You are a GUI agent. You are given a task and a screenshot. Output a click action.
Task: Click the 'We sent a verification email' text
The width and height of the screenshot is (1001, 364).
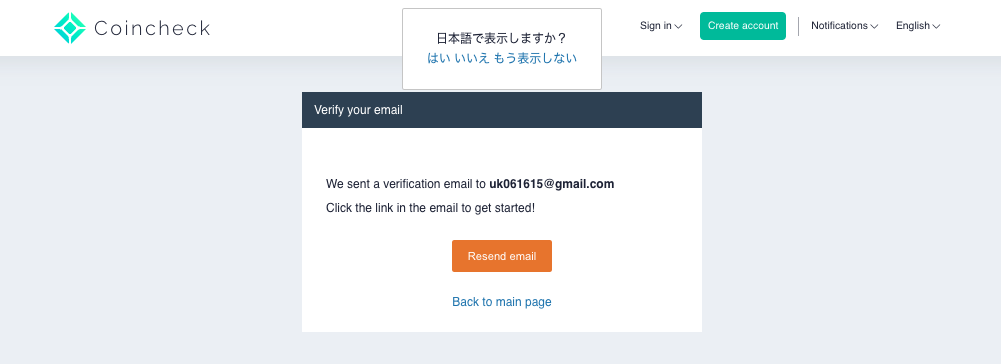(x=406, y=184)
